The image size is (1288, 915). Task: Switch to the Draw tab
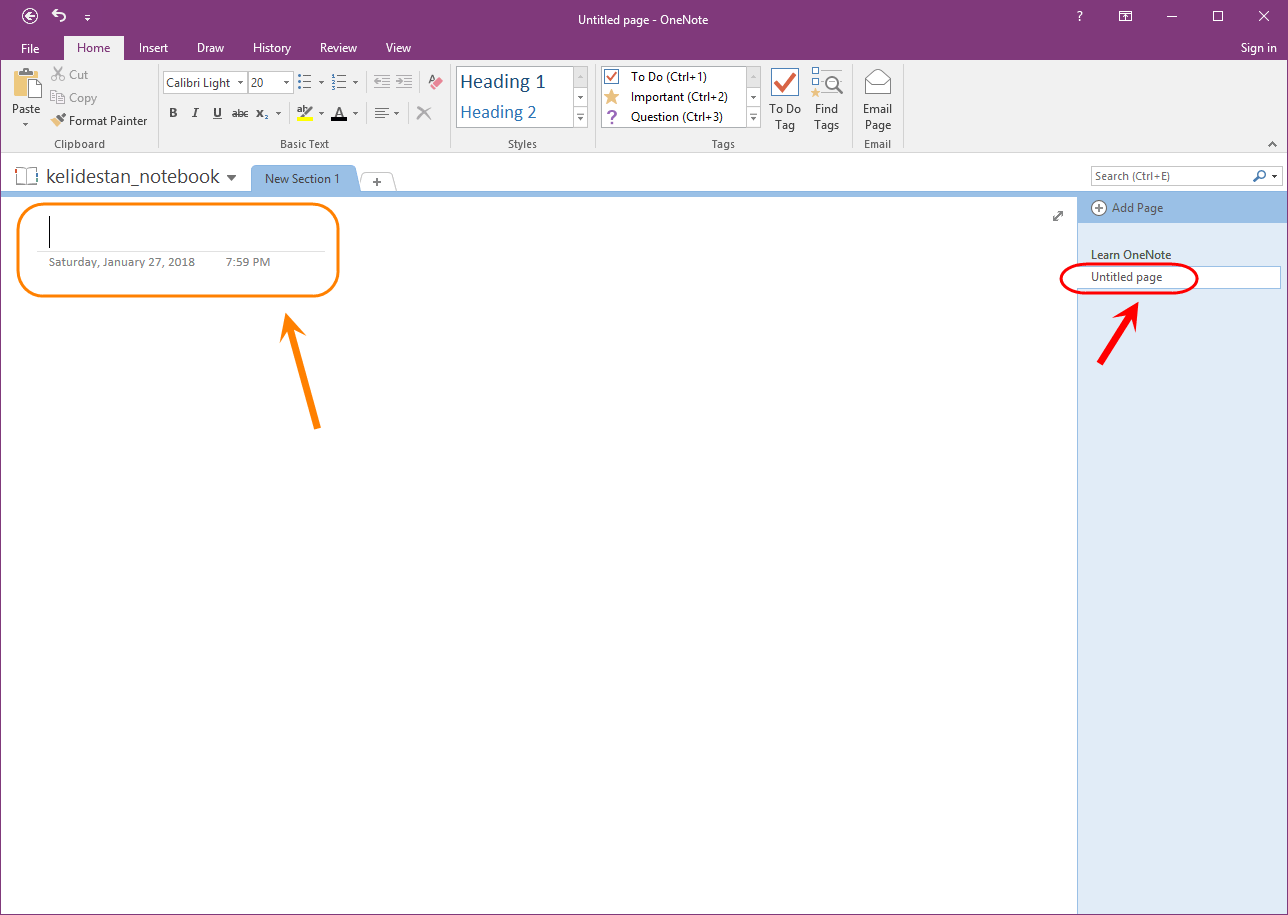(210, 48)
